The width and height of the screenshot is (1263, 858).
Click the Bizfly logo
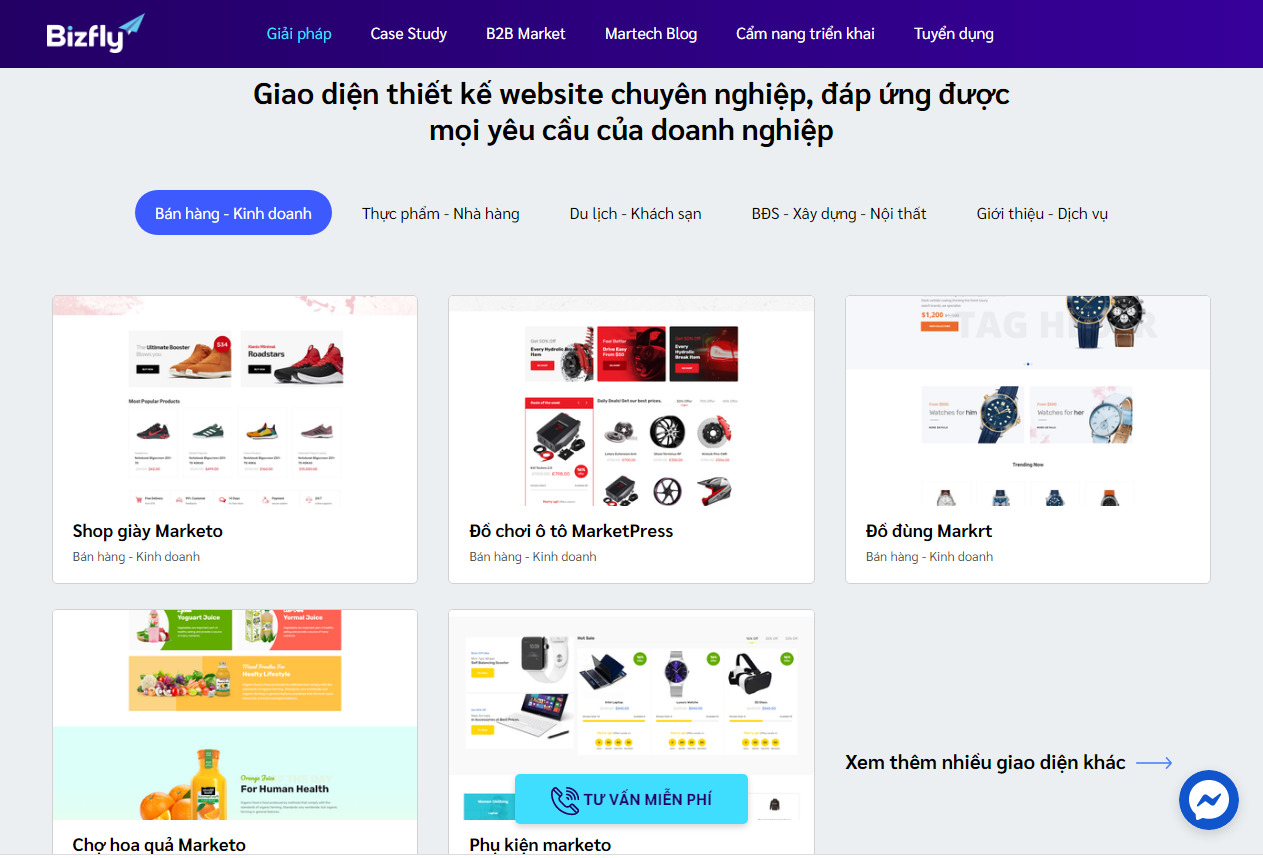[x=95, y=34]
